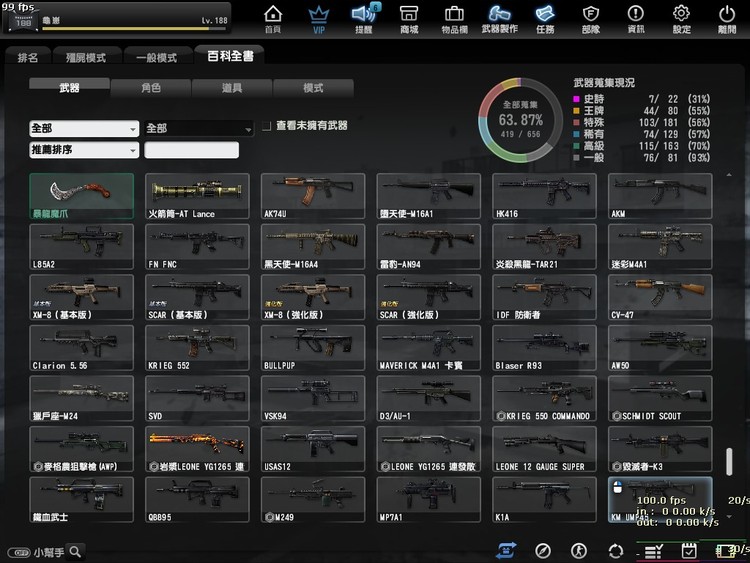The width and height of the screenshot is (750, 563).
Task: Open the 資訊 info icon
Action: pyautogui.click(x=636, y=19)
